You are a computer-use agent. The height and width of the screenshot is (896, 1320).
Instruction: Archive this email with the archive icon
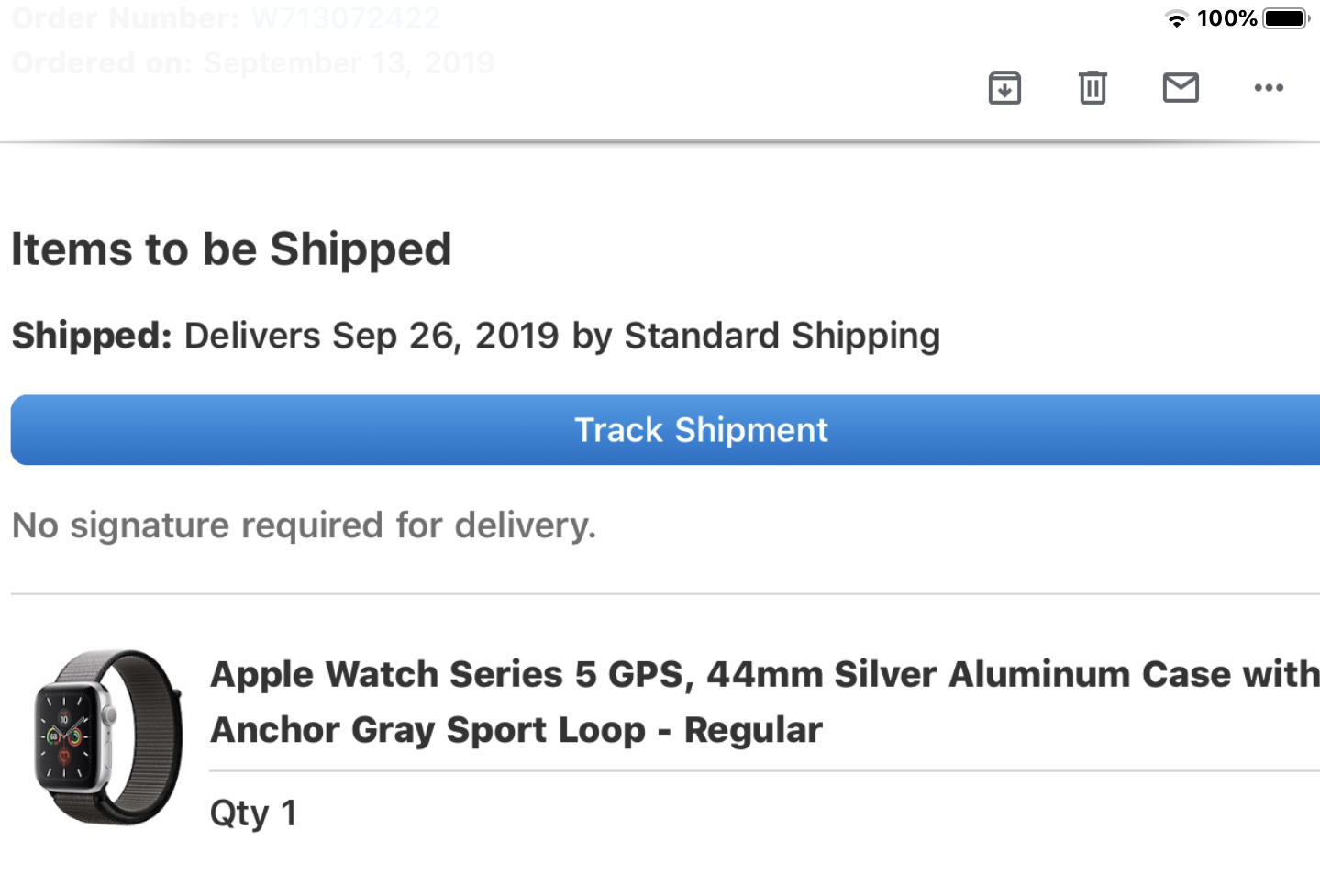coord(1004,88)
